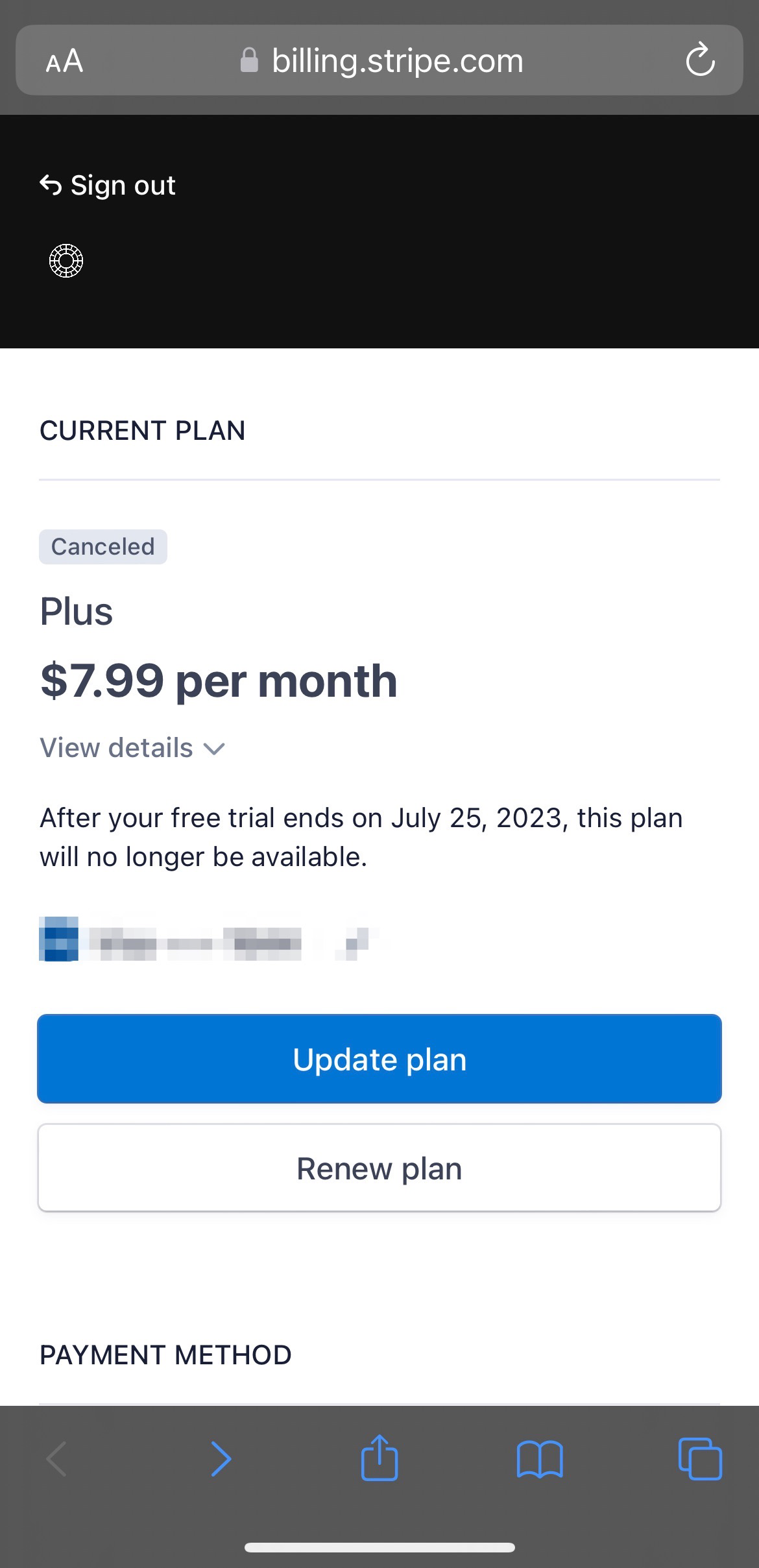759x1568 pixels.
Task: Tap the lock icon in address bar
Action: coord(249,60)
